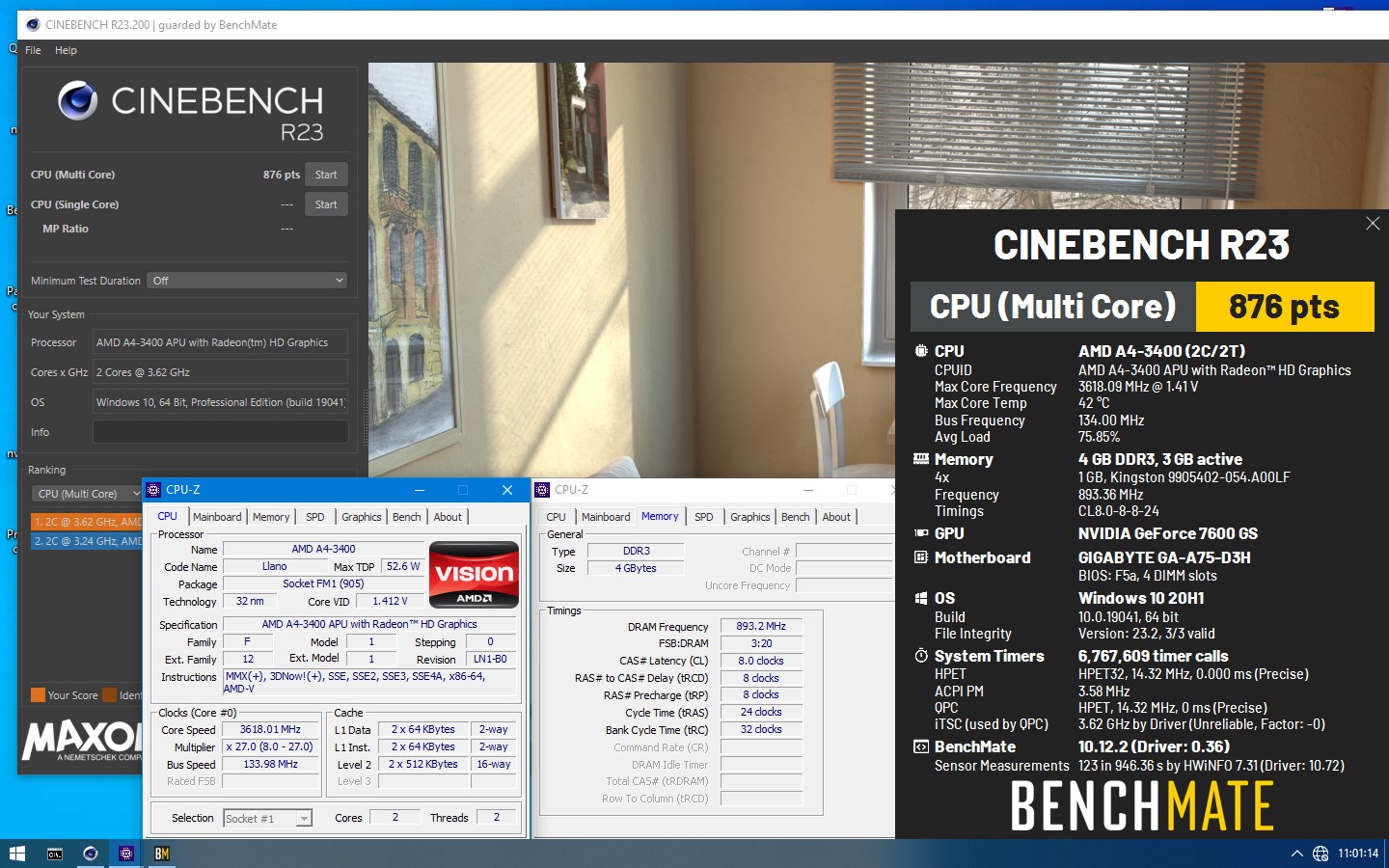
Task: Open Graphics tab in second CPU-Z window
Action: point(750,517)
